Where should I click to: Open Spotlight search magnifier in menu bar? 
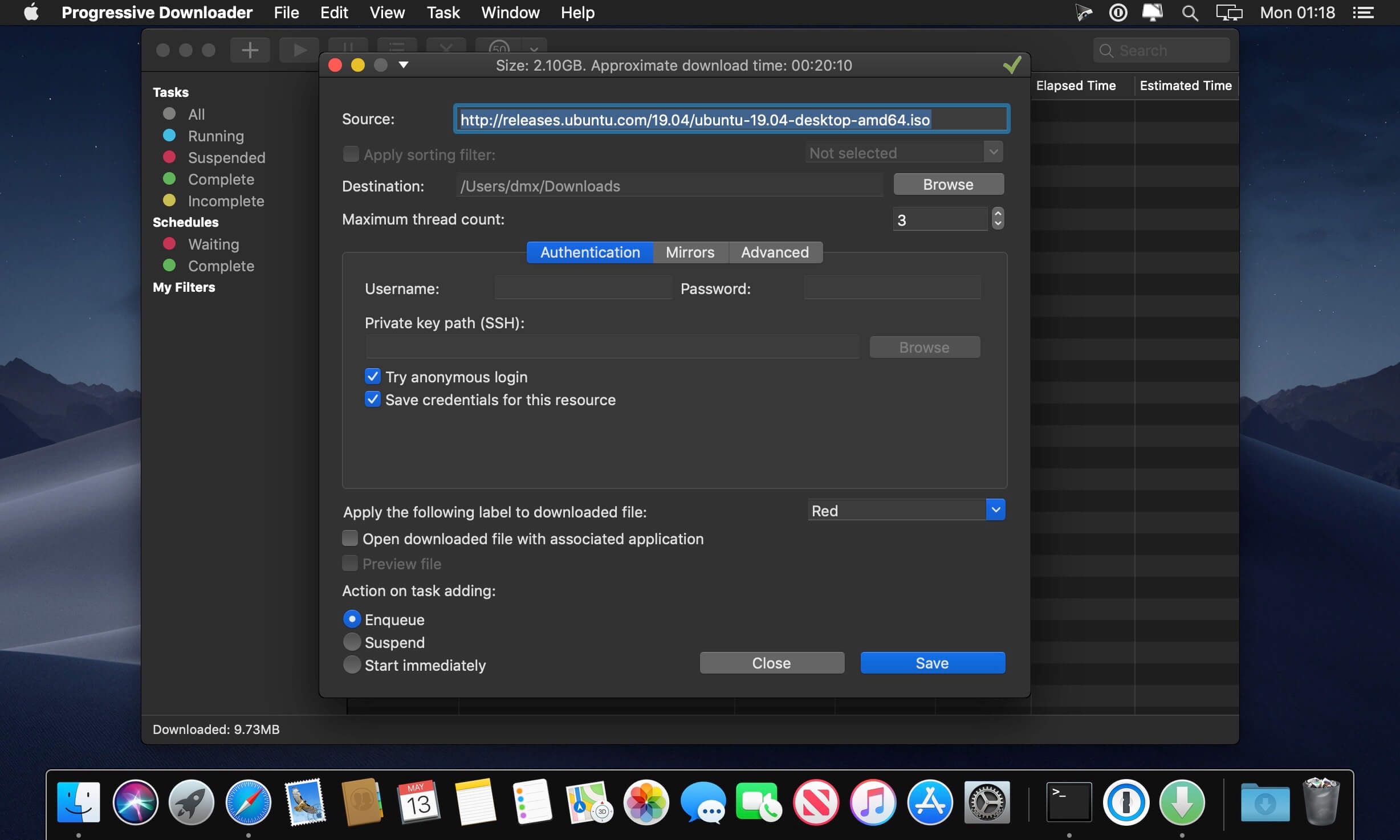(x=1190, y=13)
